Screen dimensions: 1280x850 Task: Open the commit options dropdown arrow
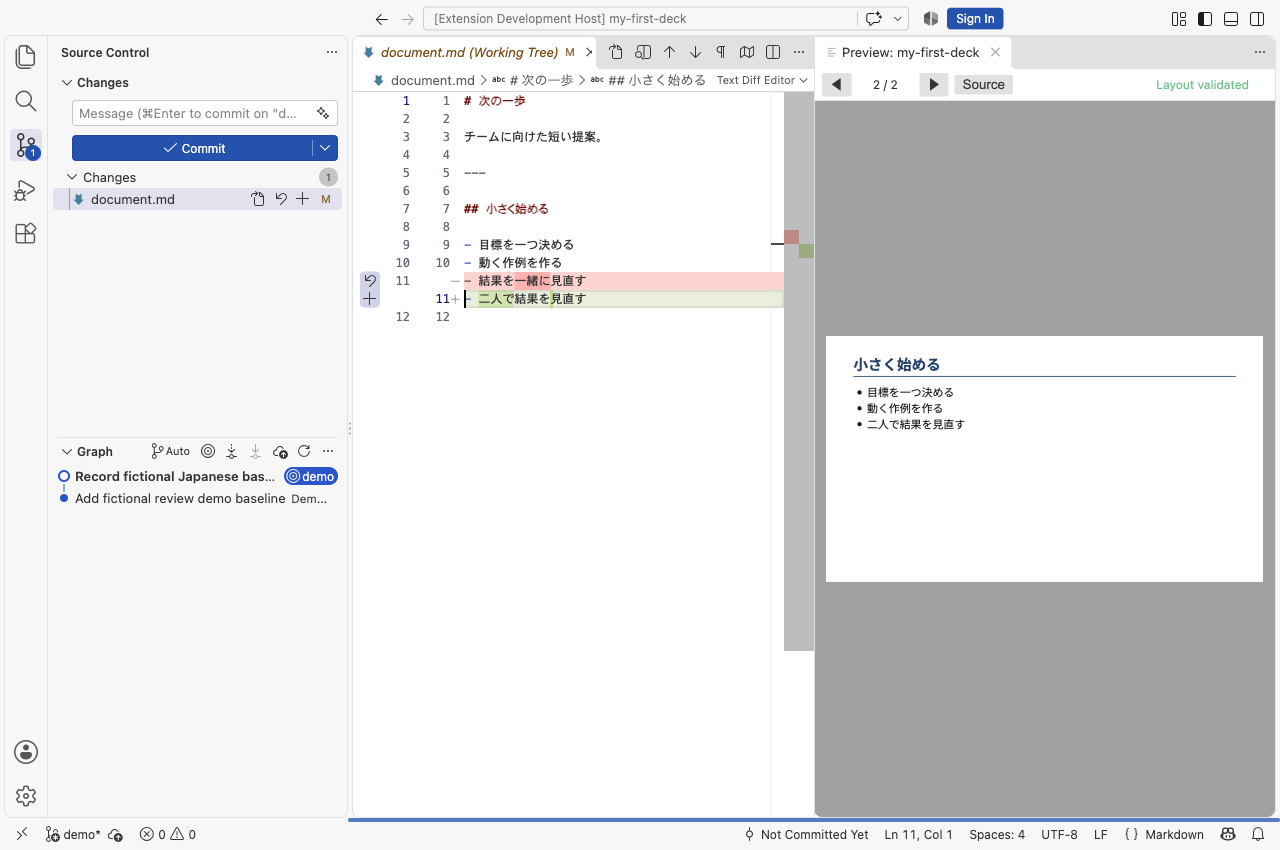(x=325, y=148)
